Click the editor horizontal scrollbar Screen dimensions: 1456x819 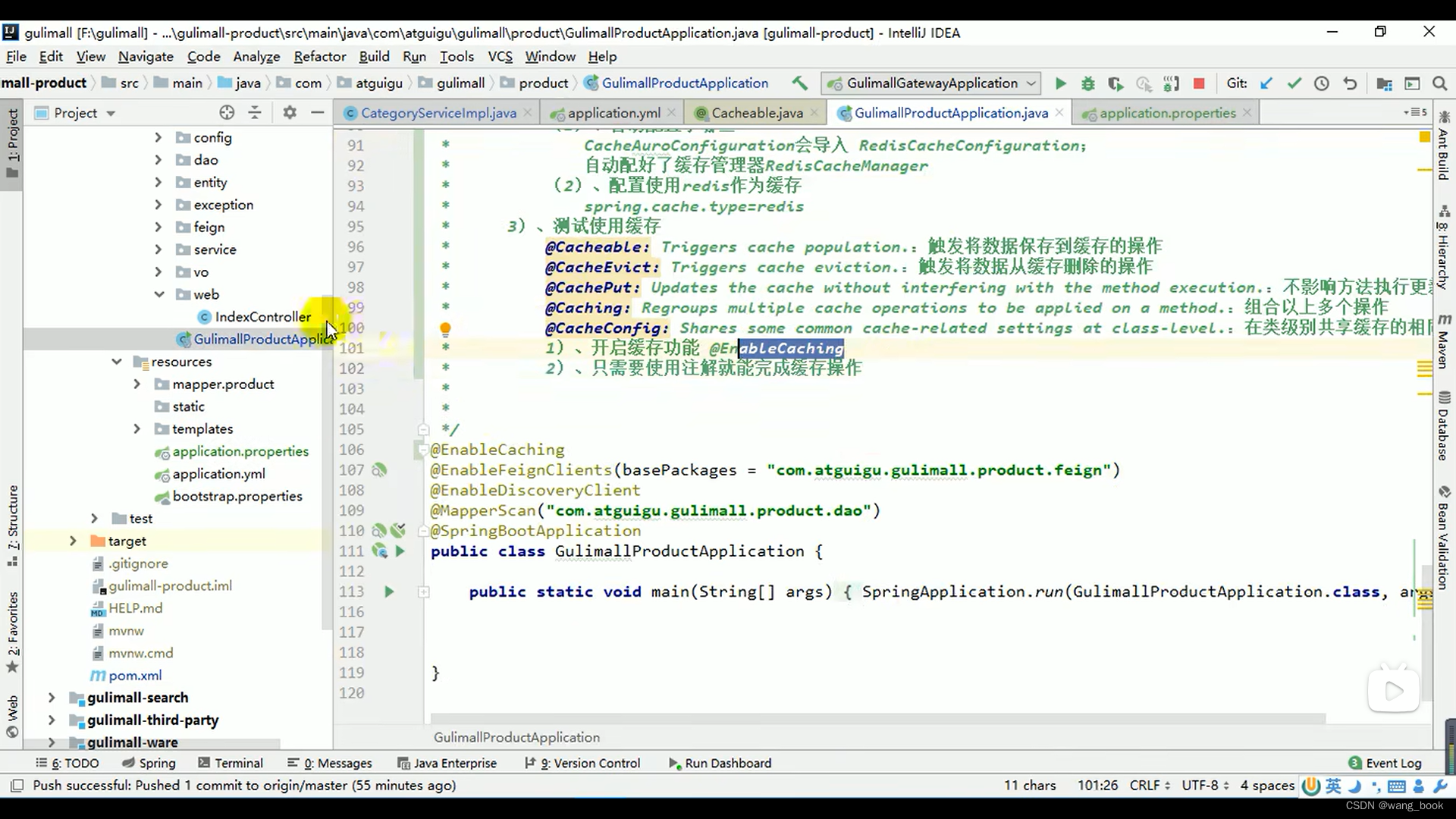pos(877,718)
